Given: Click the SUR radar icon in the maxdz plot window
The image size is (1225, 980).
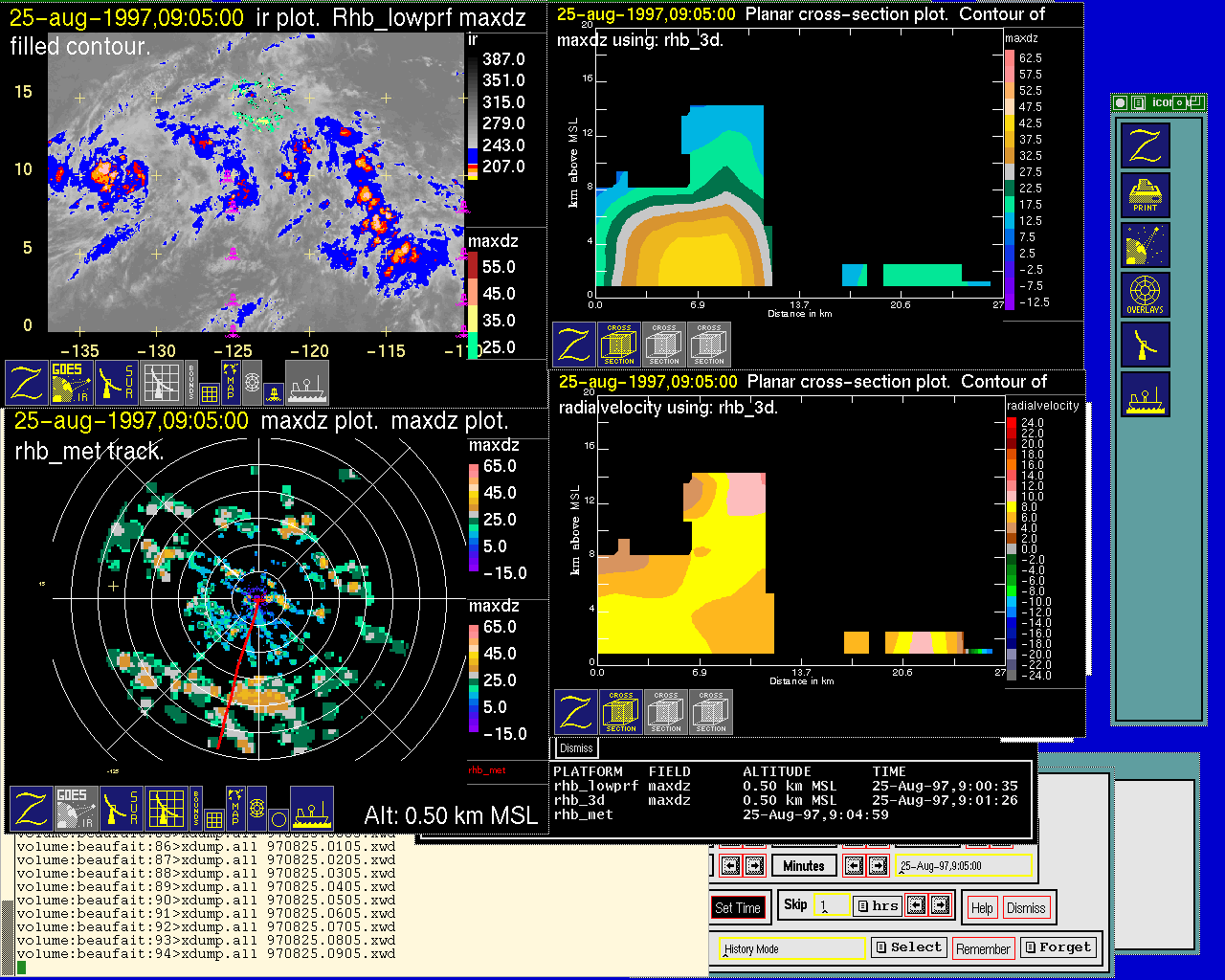Looking at the screenshot, I should pos(121,809).
